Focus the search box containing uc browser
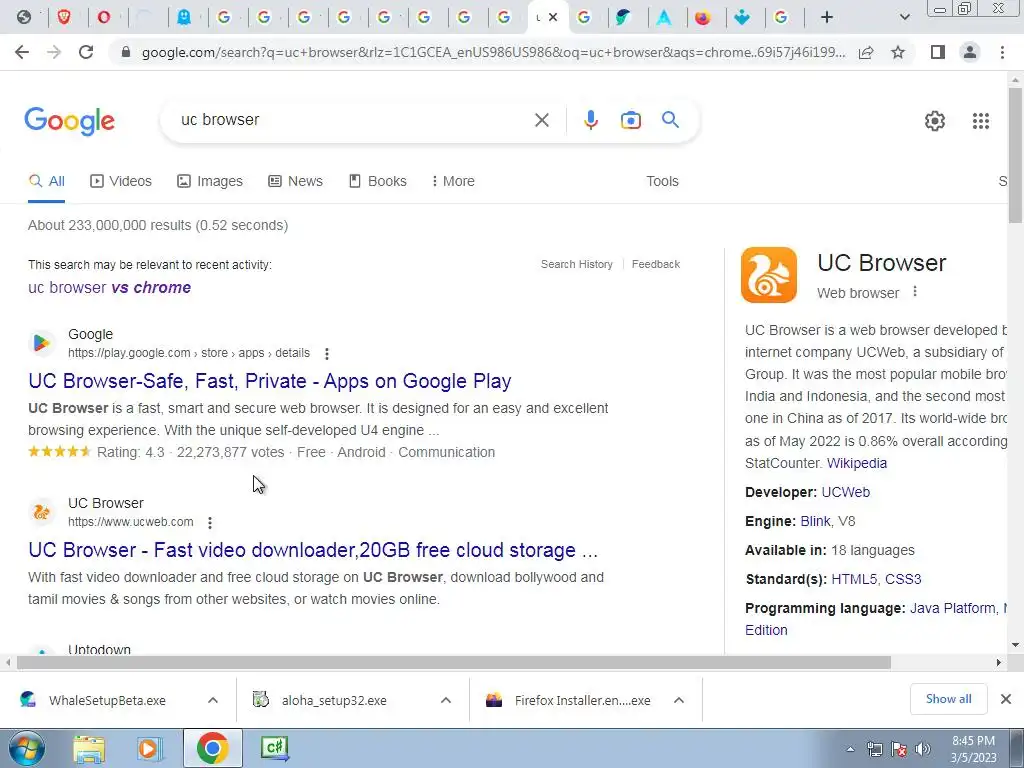Screen dimensions: 1024x768 click(353, 120)
